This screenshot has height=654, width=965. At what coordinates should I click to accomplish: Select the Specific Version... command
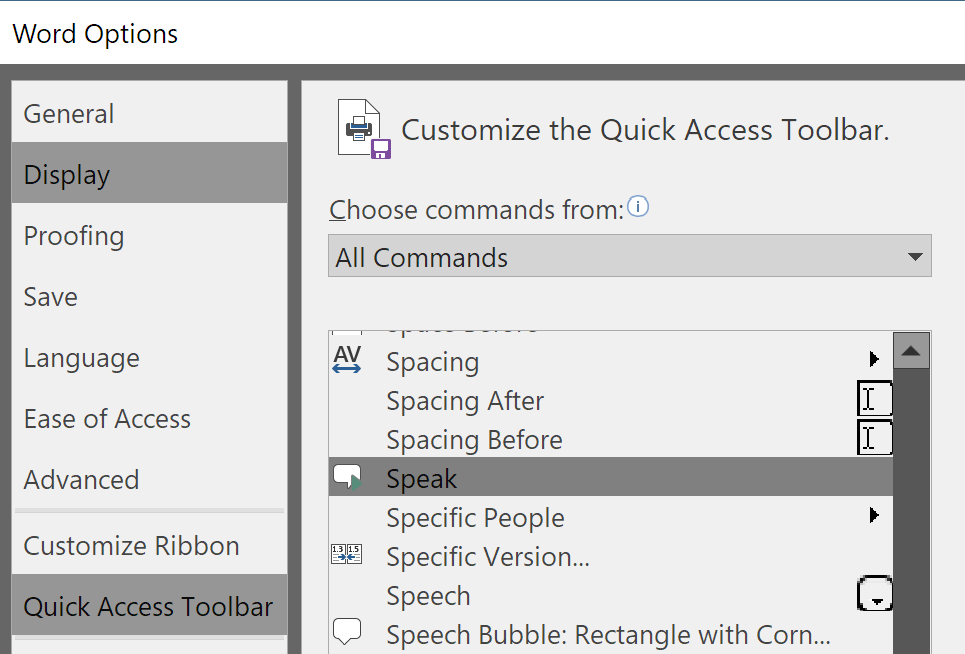[x=487, y=557]
